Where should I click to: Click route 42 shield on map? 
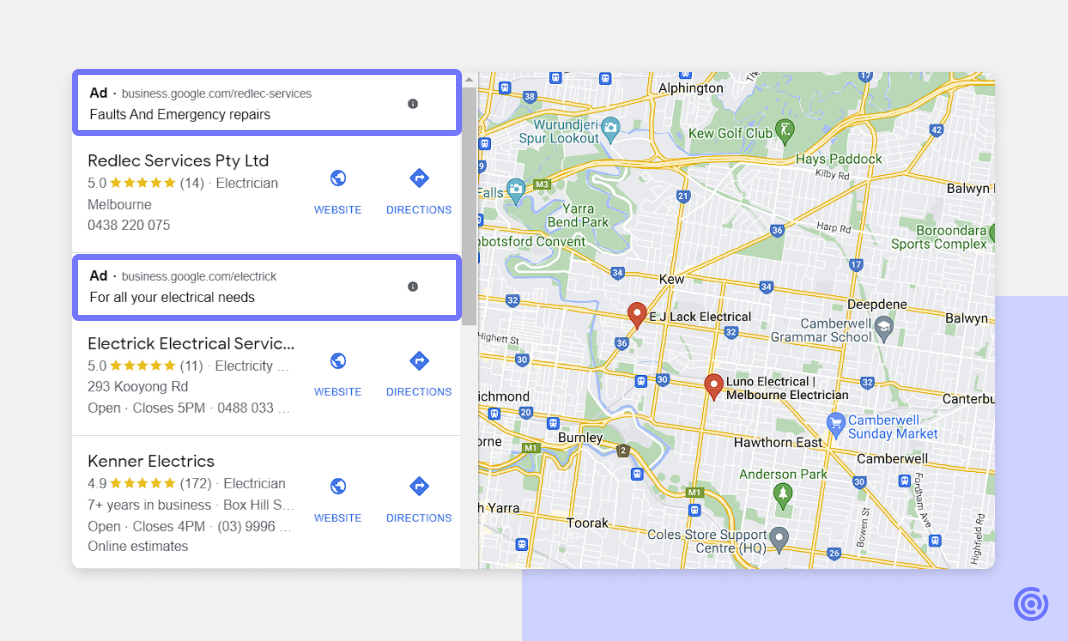937,130
